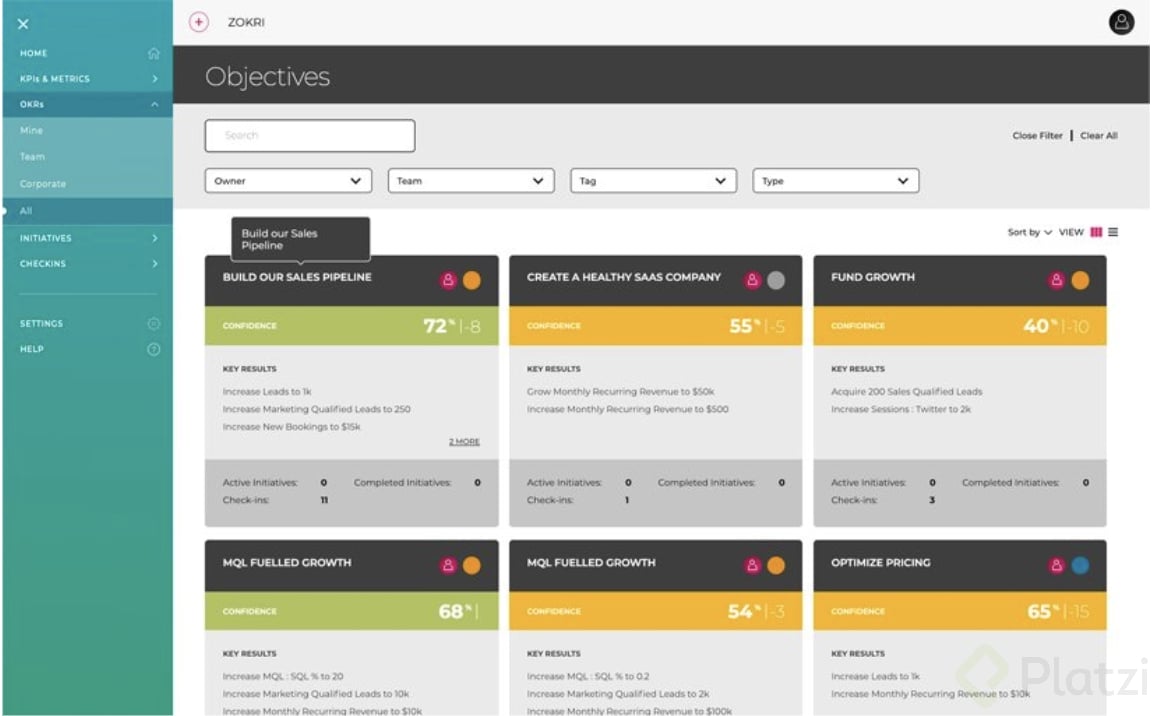Image resolution: width=1160 pixels, height=716 pixels.
Task: Expand the Initiatives menu chevron
Action: pyautogui.click(x=155, y=238)
